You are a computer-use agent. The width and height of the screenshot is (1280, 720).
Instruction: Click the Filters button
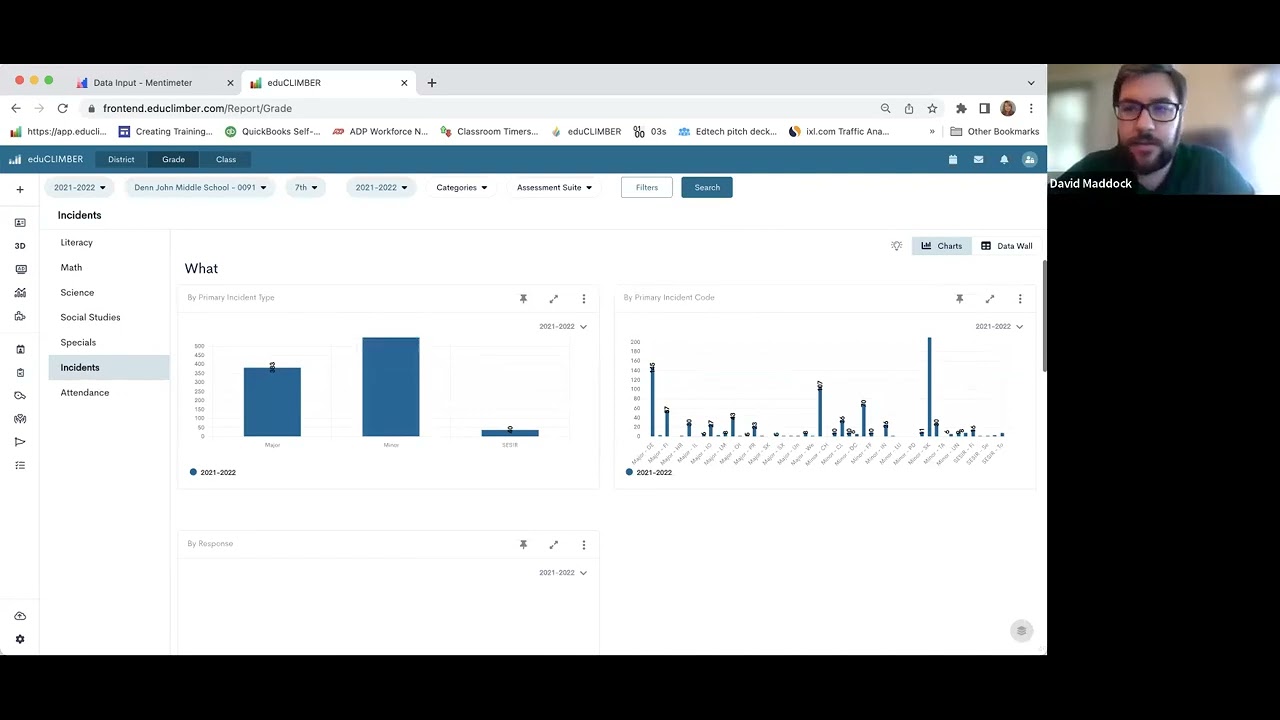click(647, 187)
